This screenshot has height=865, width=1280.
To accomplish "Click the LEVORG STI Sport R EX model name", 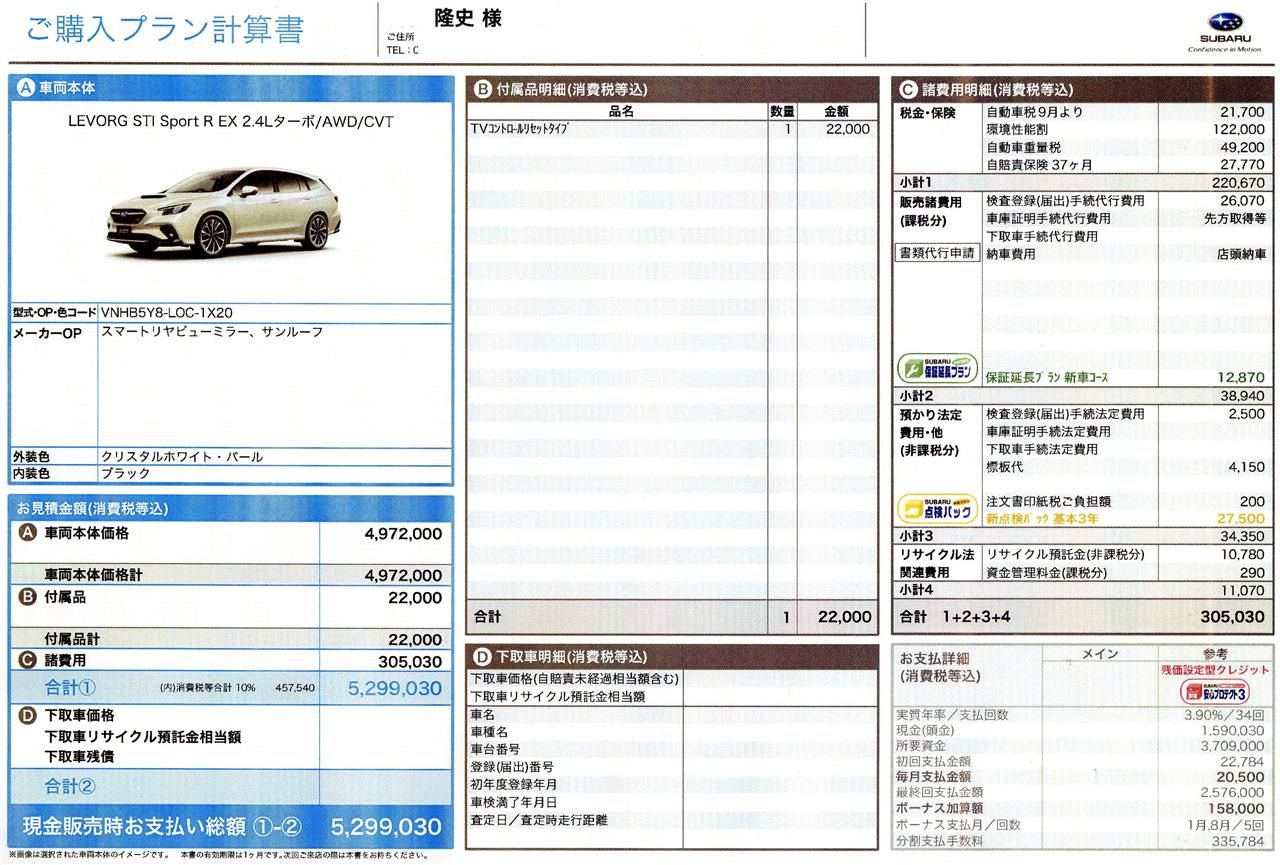I will 231,122.
